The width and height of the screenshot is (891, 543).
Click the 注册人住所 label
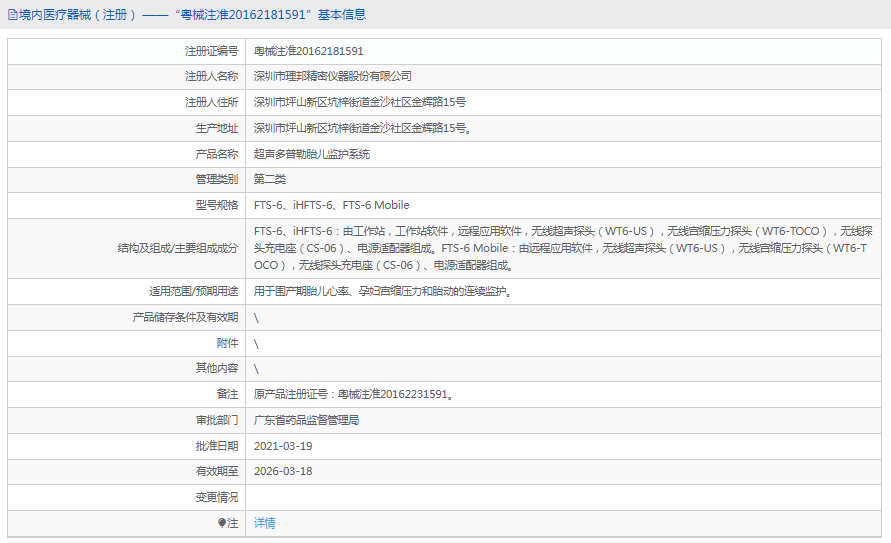(x=211, y=102)
